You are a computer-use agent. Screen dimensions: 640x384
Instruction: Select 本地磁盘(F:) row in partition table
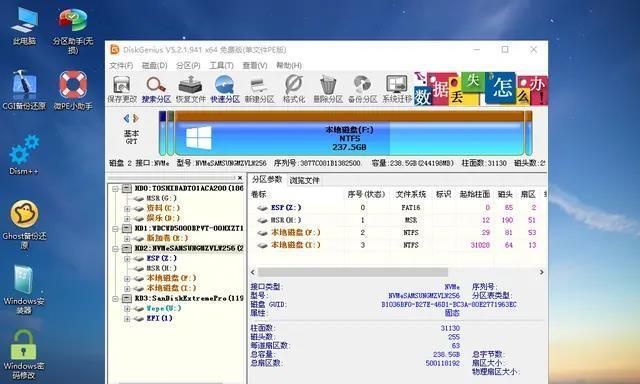pyautogui.click(x=397, y=233)
